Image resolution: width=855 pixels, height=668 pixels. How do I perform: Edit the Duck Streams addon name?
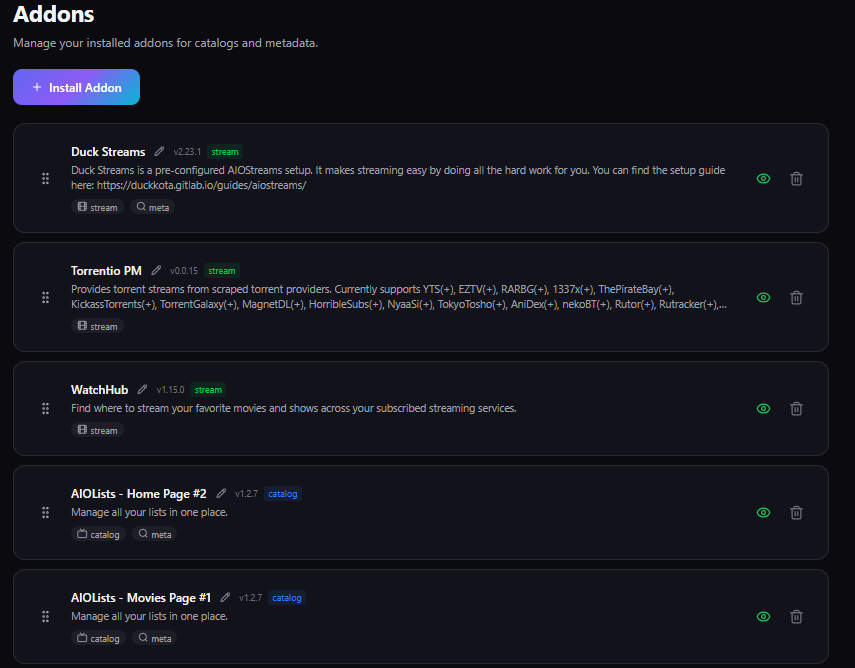[159, 152]
